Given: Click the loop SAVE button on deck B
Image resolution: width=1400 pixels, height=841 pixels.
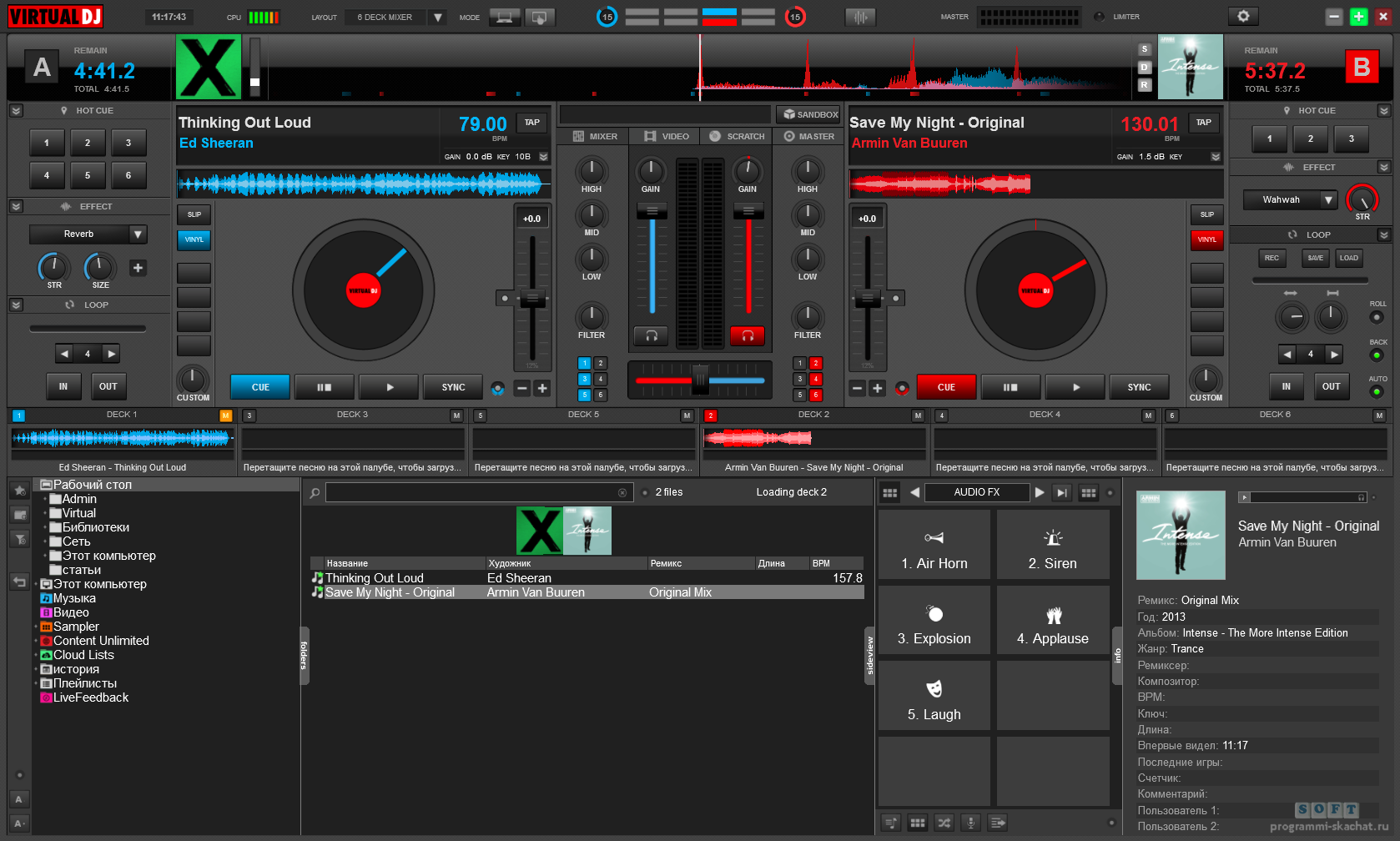Looking at the screenshot, I should (x=1315, y=258).
